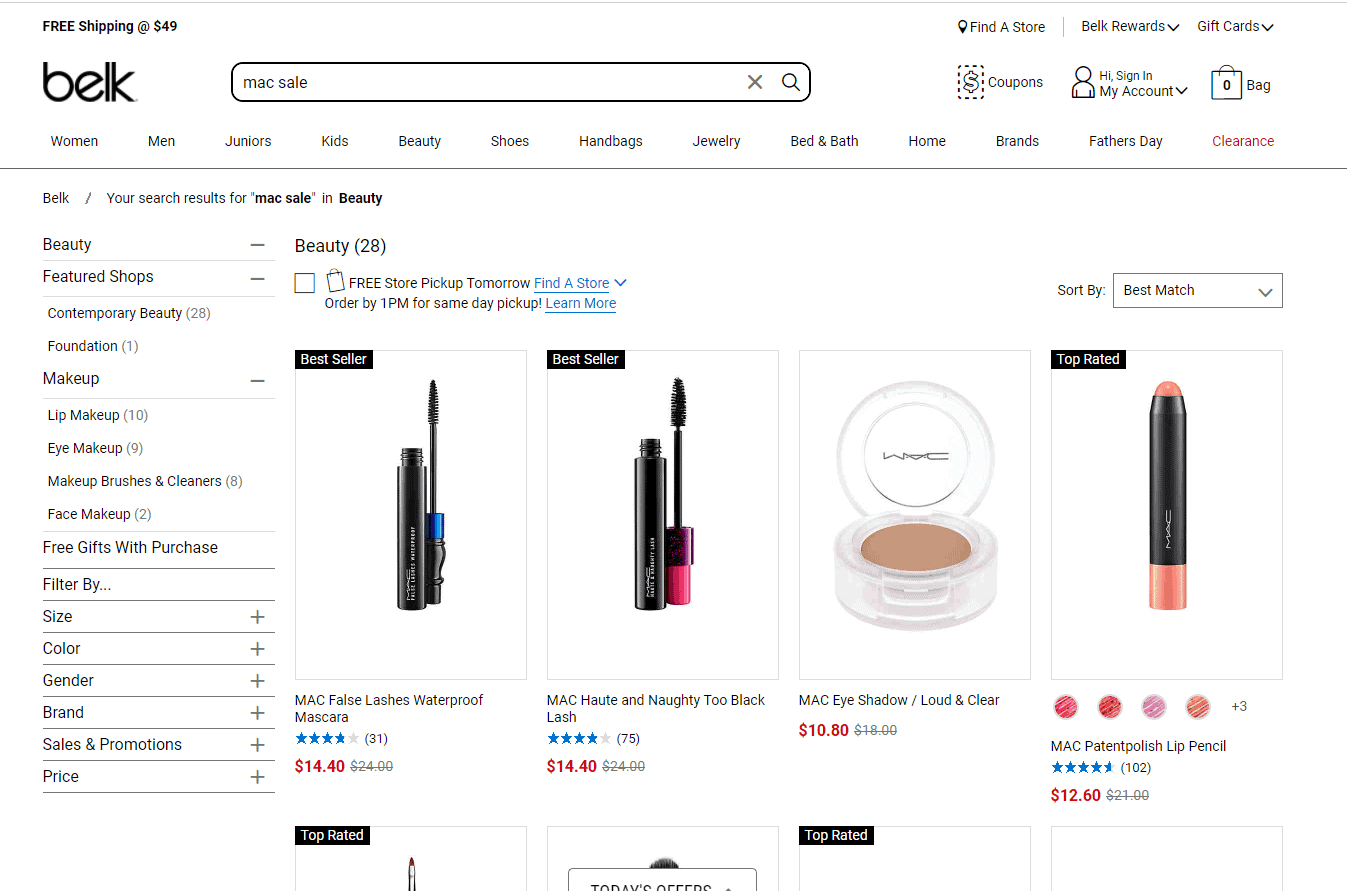
Task: Expand the Sales & Promotions filter
Action: point(258,745)
